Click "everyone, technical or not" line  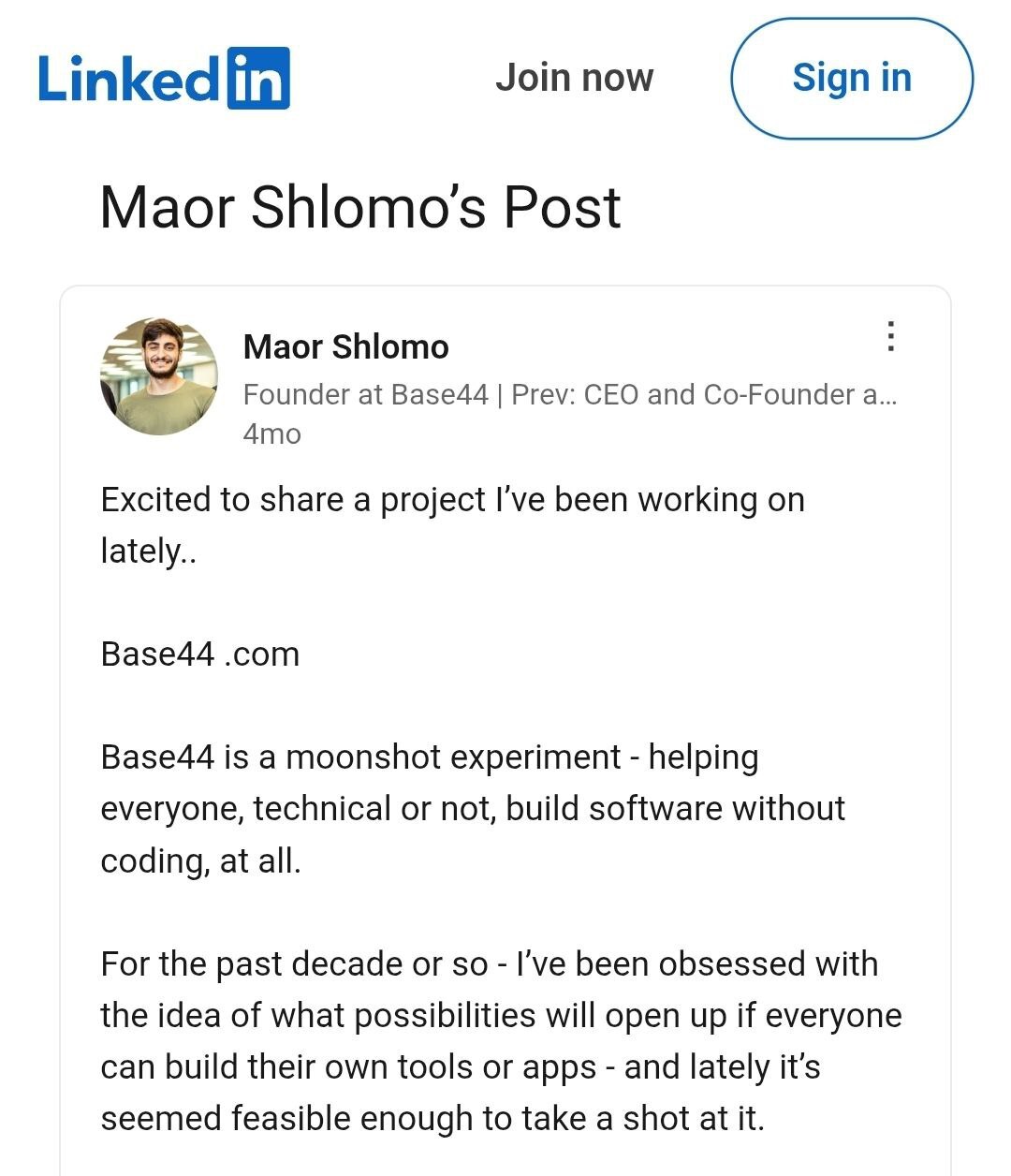pos(472,808)
